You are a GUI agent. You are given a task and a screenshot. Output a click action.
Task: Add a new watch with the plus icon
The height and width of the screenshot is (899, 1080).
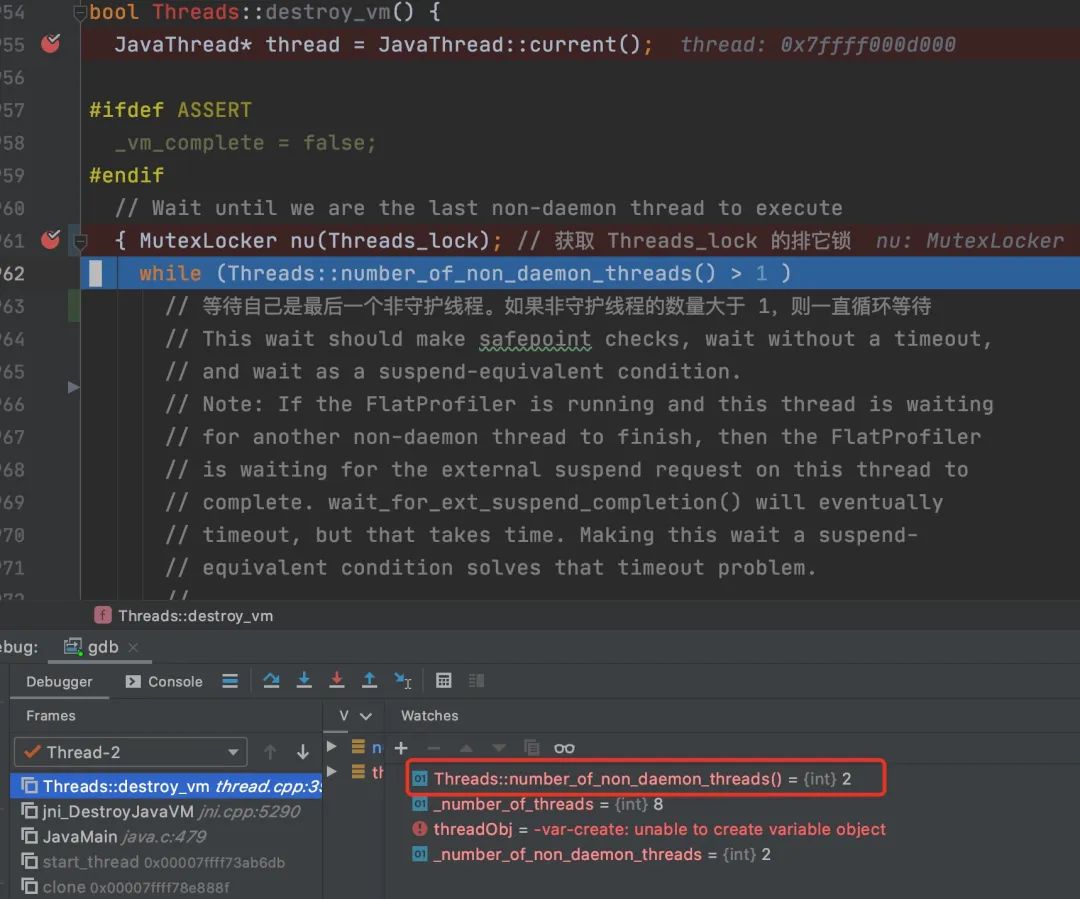pyautogui.click(x=401, y=747)
